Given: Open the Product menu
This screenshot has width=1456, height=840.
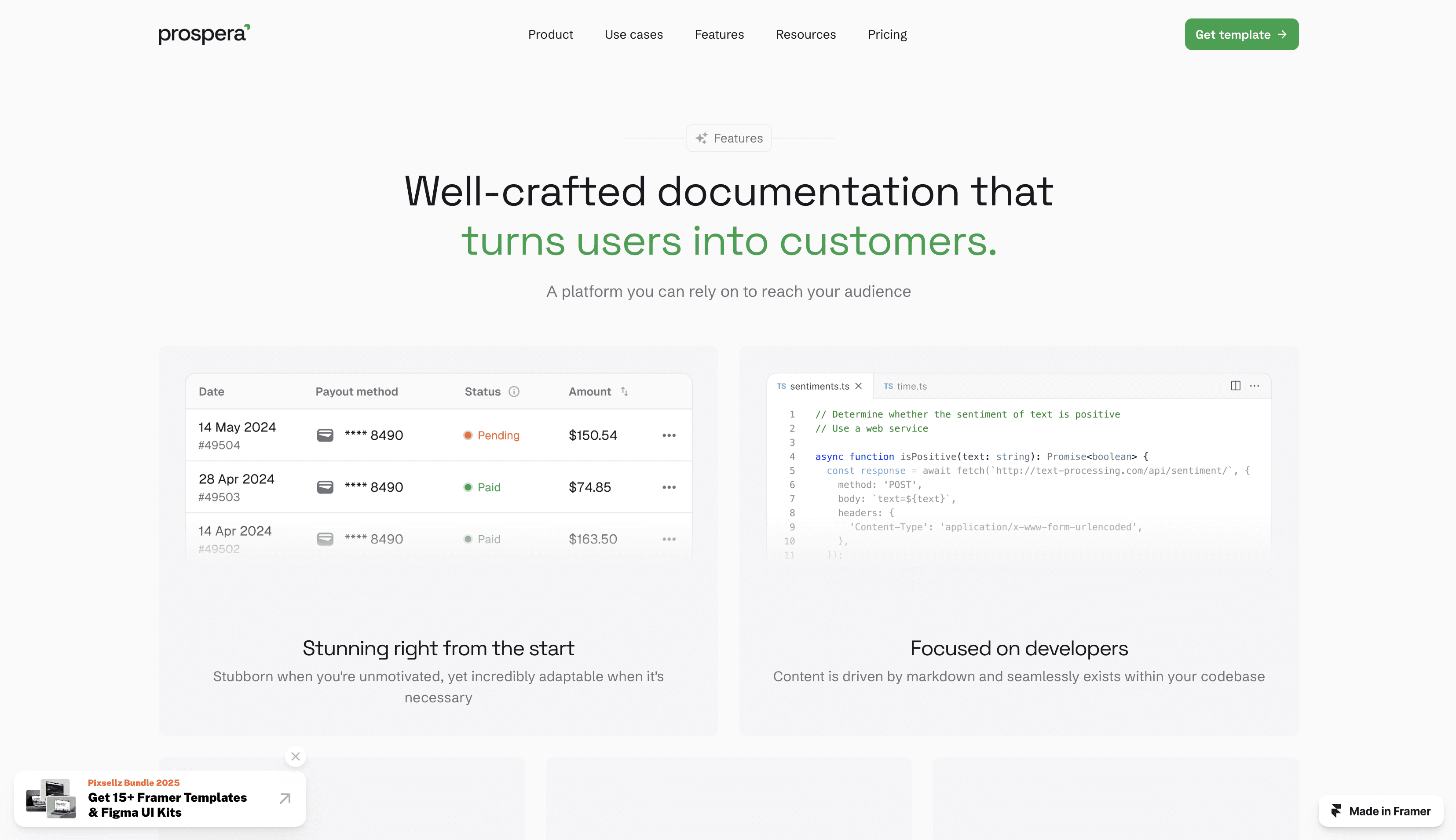Looking at the screenshot, I should click(550, 35).
